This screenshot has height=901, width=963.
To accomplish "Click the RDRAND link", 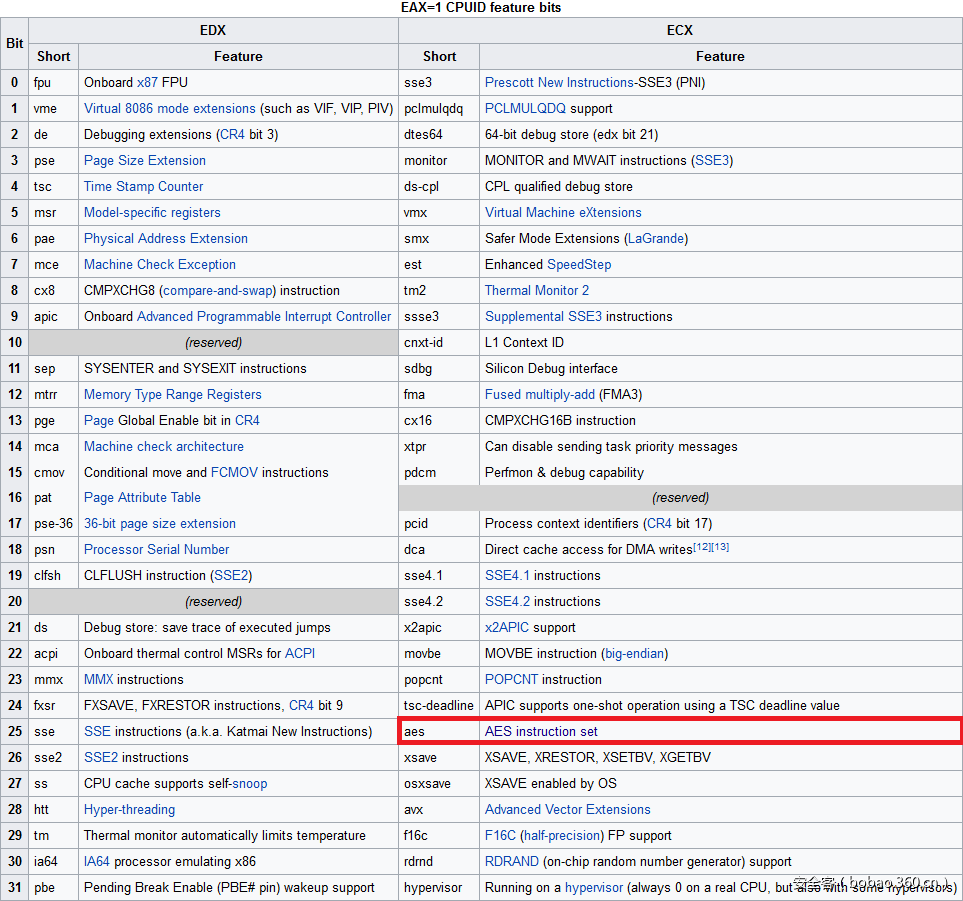I will (512, 861).
